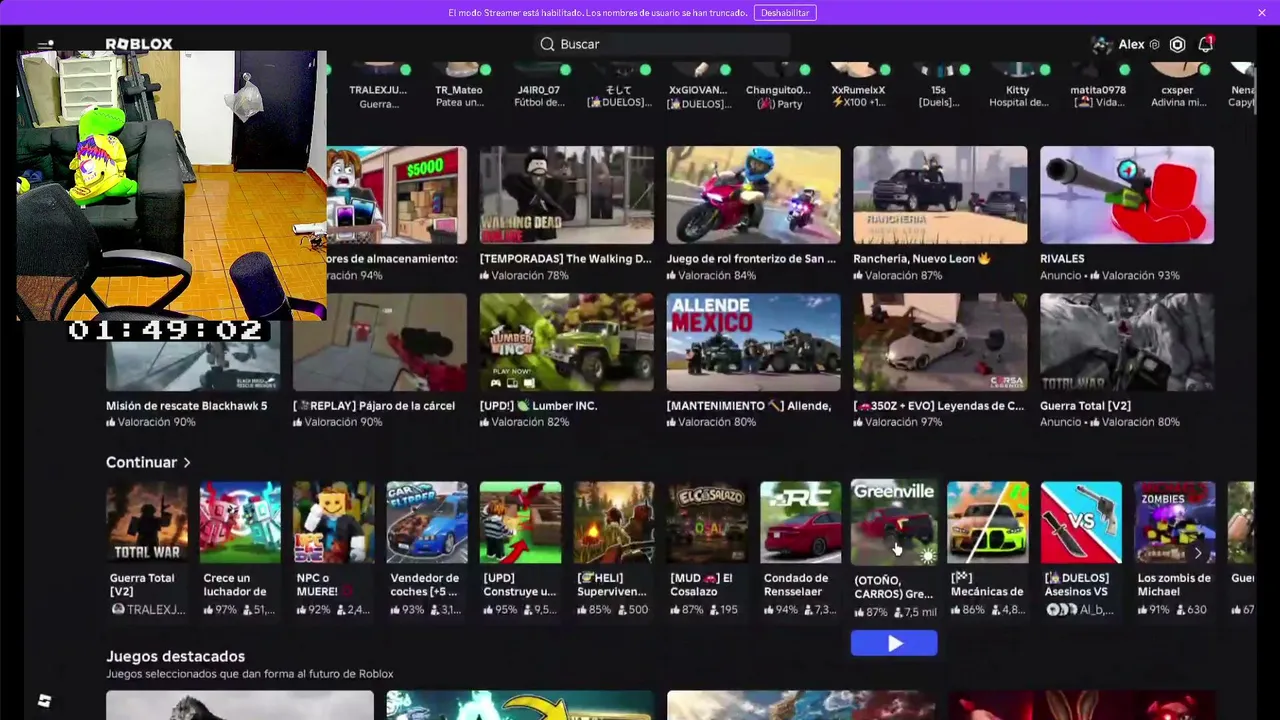Open Crece un luchador in Continuar row
The width and height of the screenshot is (1280, 720).
240,523
